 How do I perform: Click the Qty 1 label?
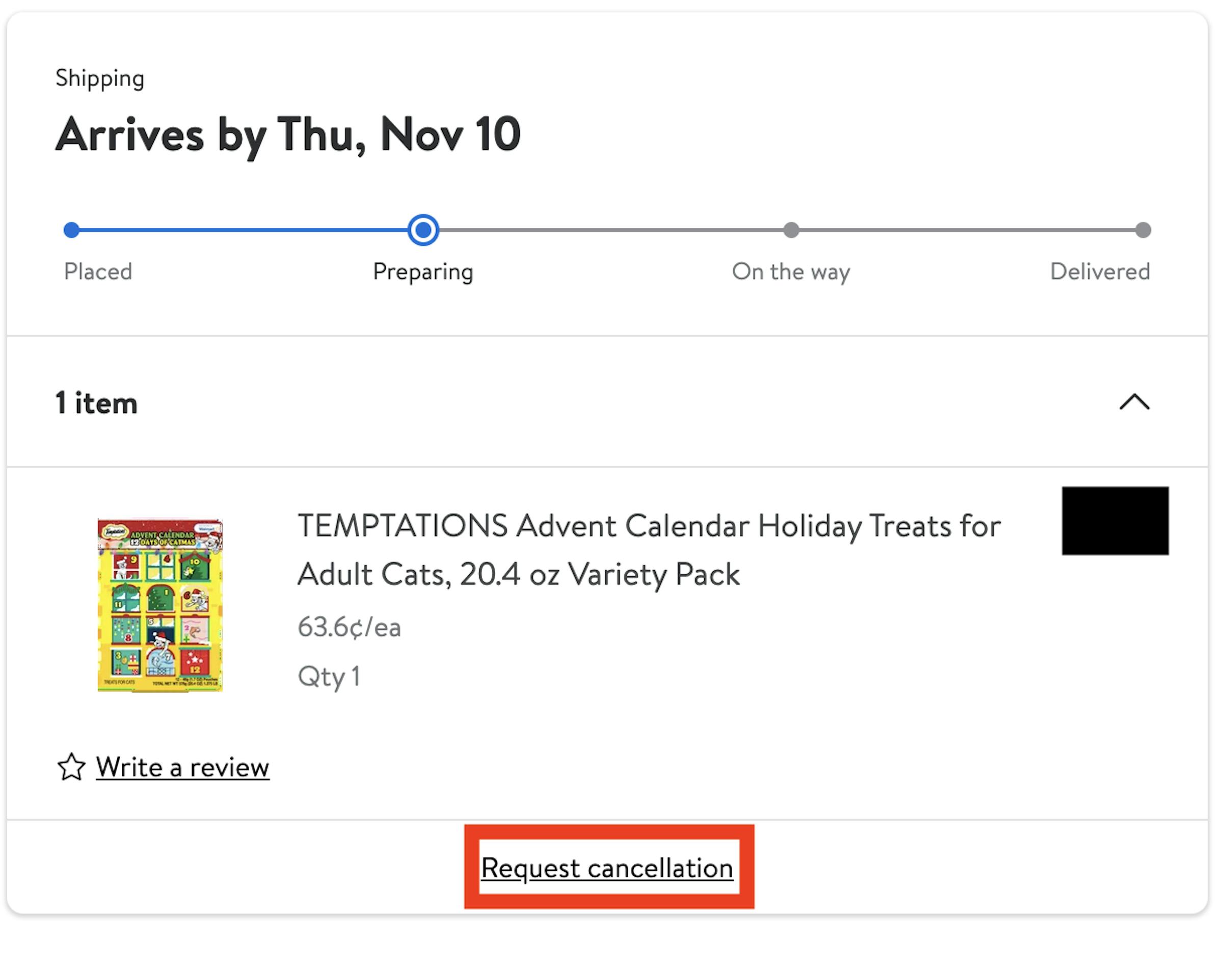[330, 675]
